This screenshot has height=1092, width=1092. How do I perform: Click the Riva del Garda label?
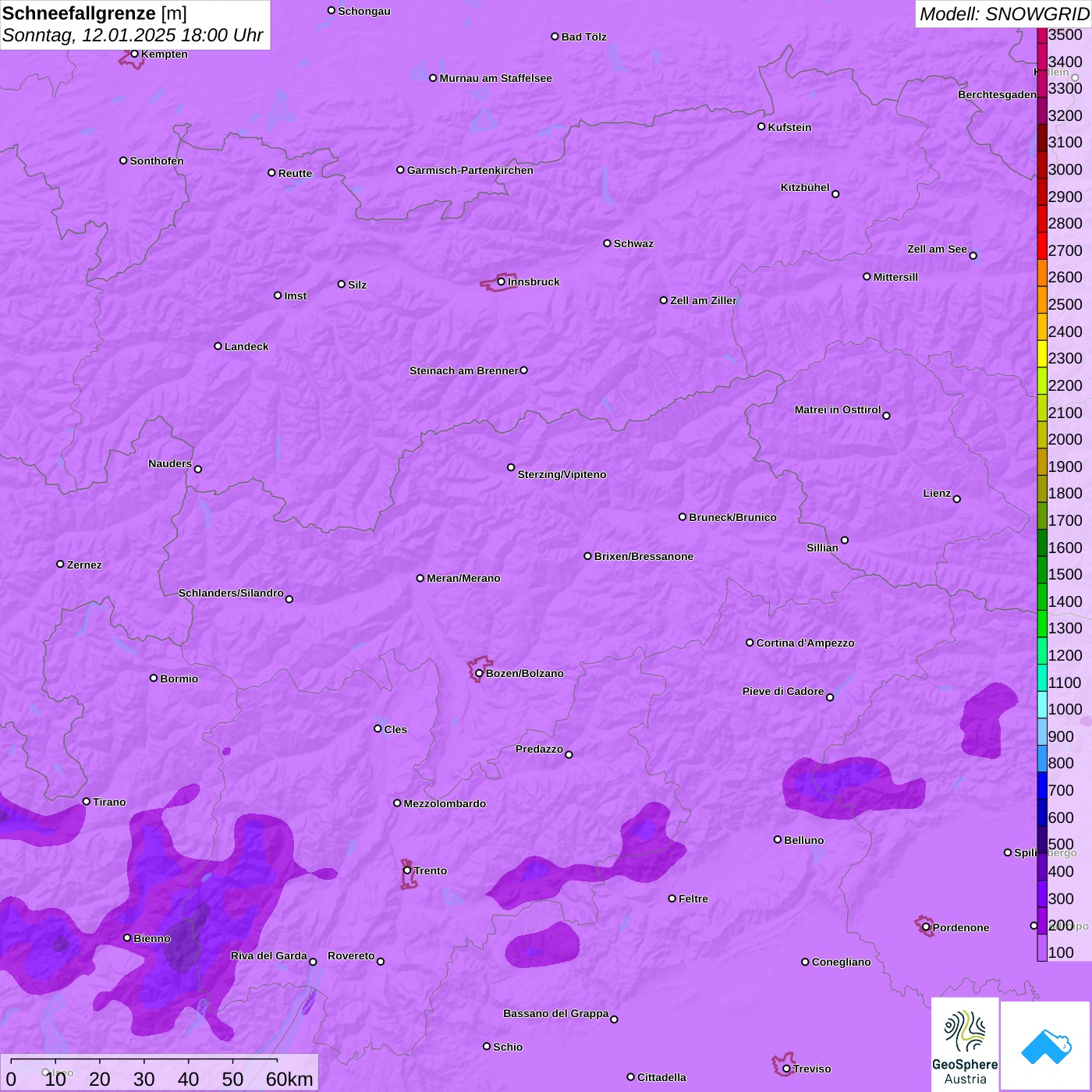pyautogui.click(x=269, y=955)
